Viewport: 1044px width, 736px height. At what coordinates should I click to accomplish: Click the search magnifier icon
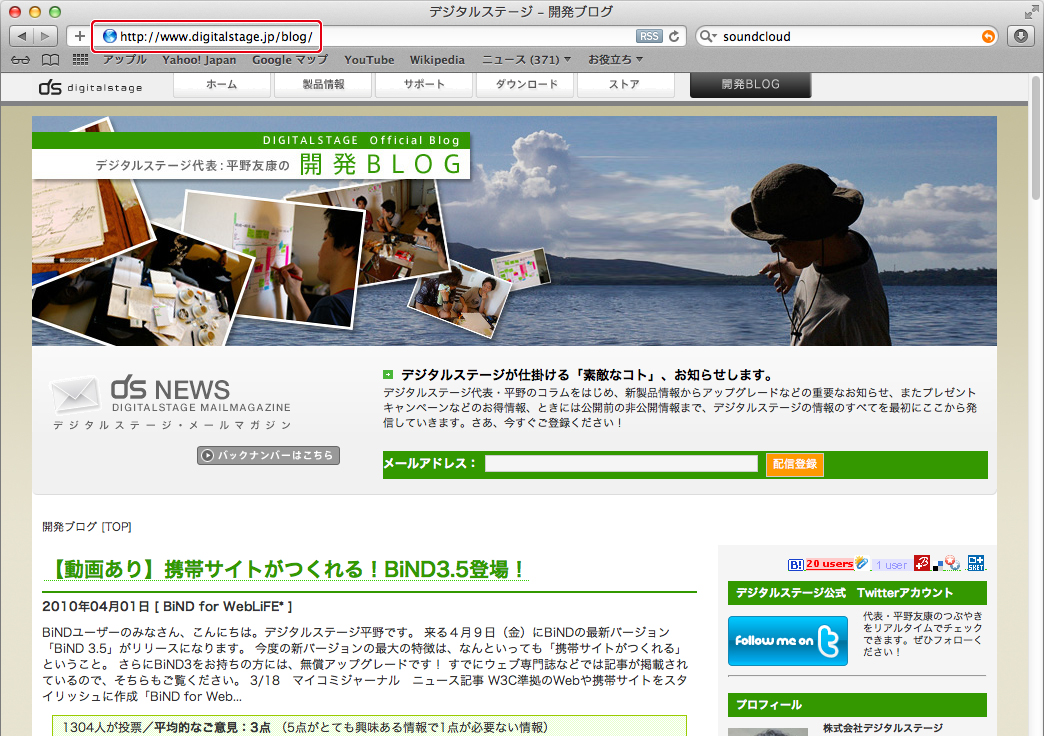[707, 36]
